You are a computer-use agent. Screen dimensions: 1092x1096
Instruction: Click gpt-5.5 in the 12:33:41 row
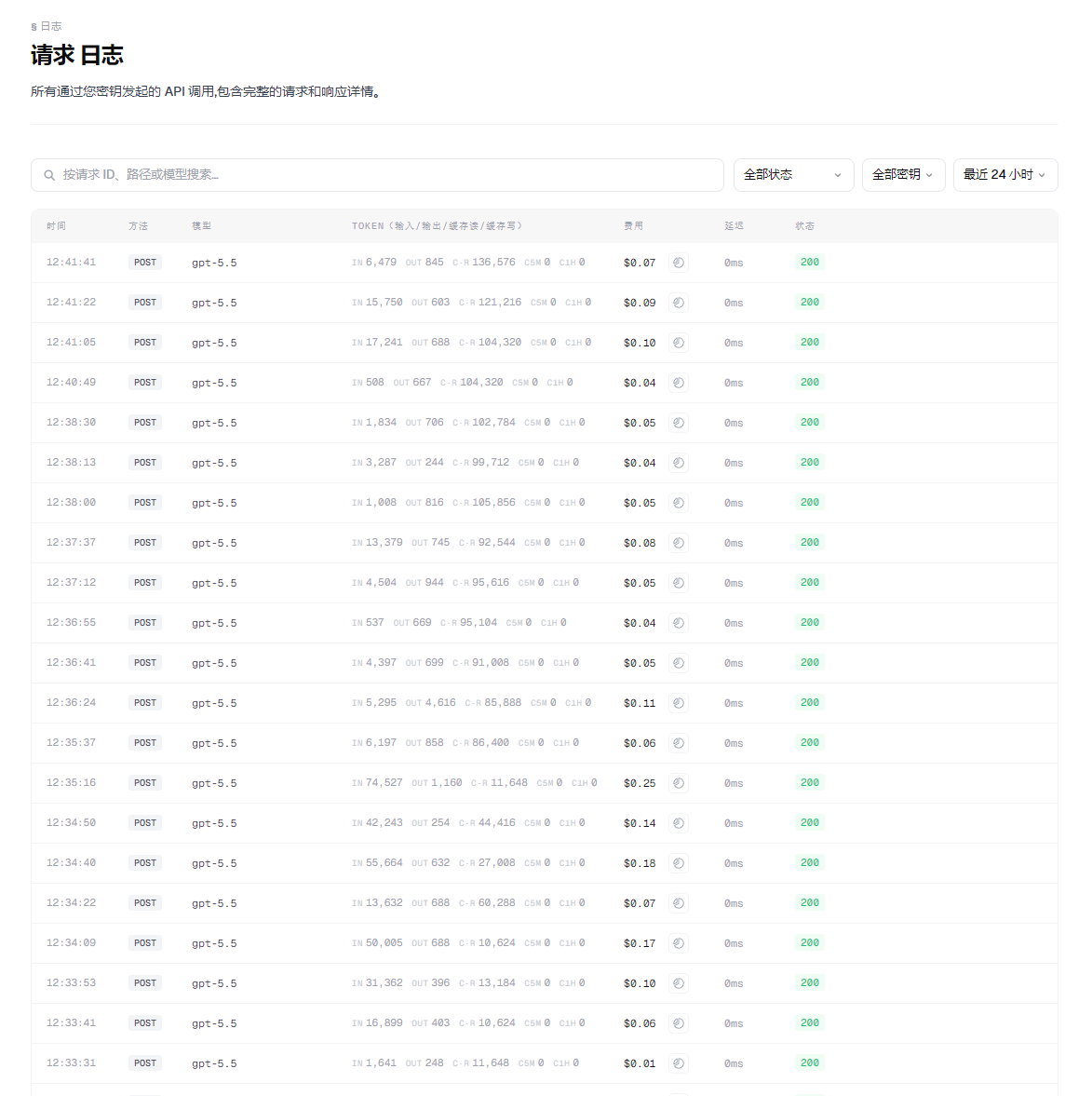pyautogui.click(x=214, y=1023)
